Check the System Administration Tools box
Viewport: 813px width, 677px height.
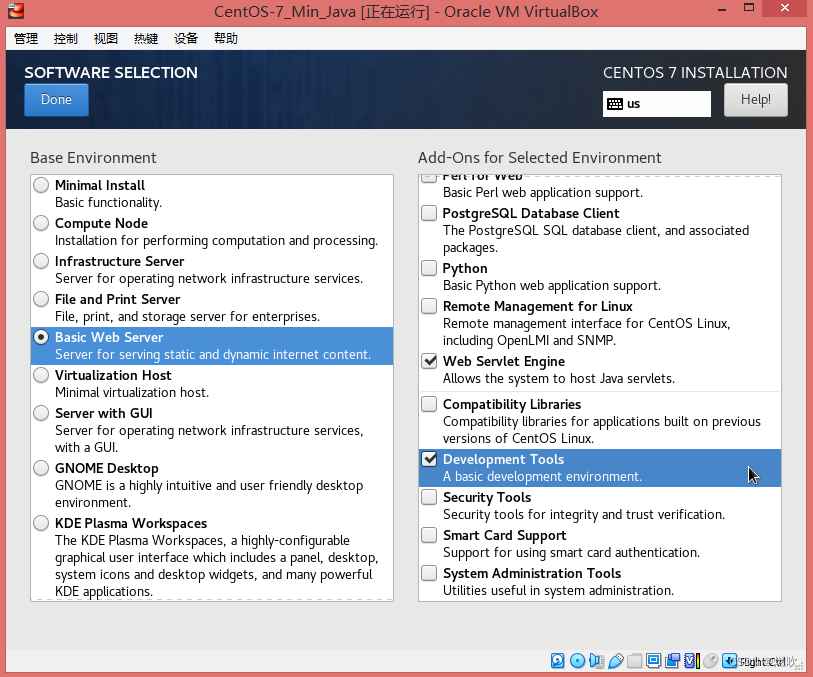click(429, 573)
